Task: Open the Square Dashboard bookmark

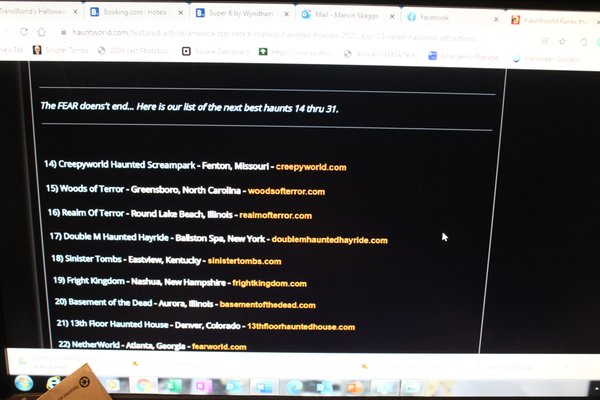Action: 215,51
